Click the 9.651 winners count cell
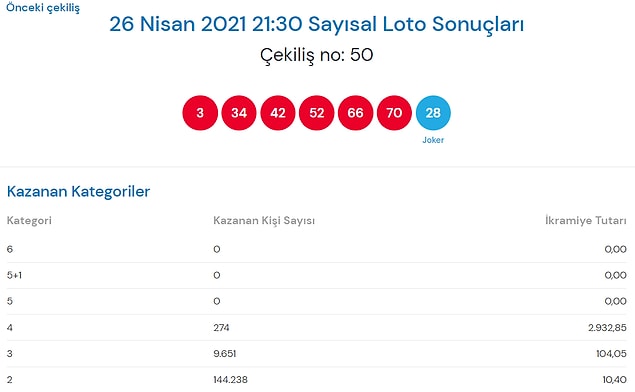 coord(225,354)
